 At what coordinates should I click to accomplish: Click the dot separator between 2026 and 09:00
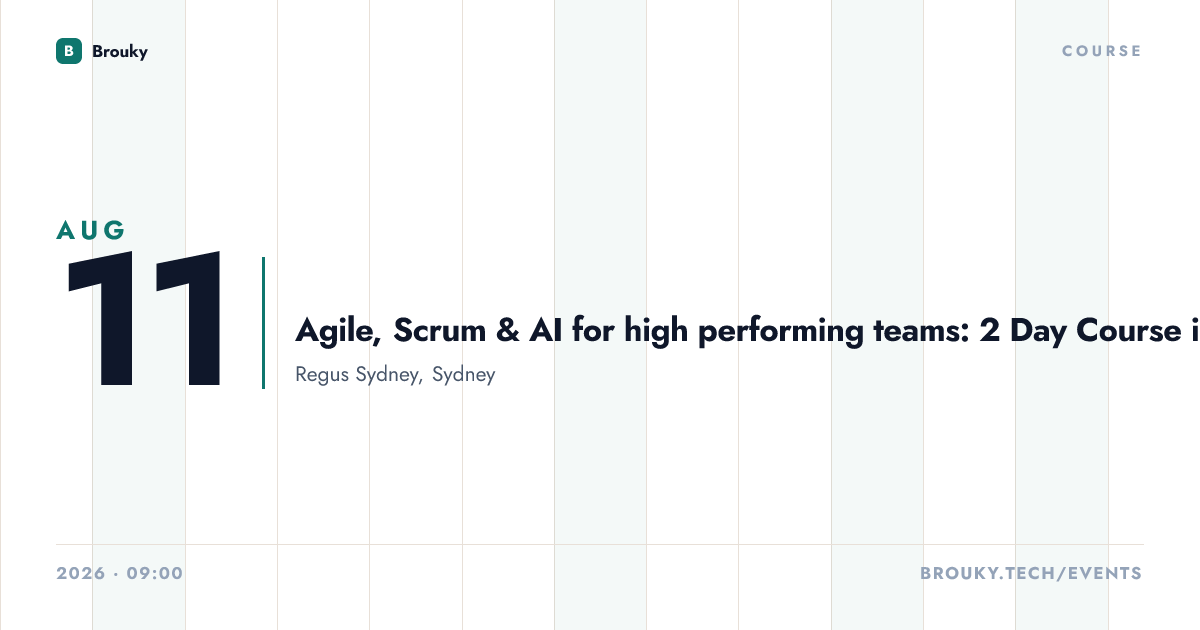(x=116, y=574)
